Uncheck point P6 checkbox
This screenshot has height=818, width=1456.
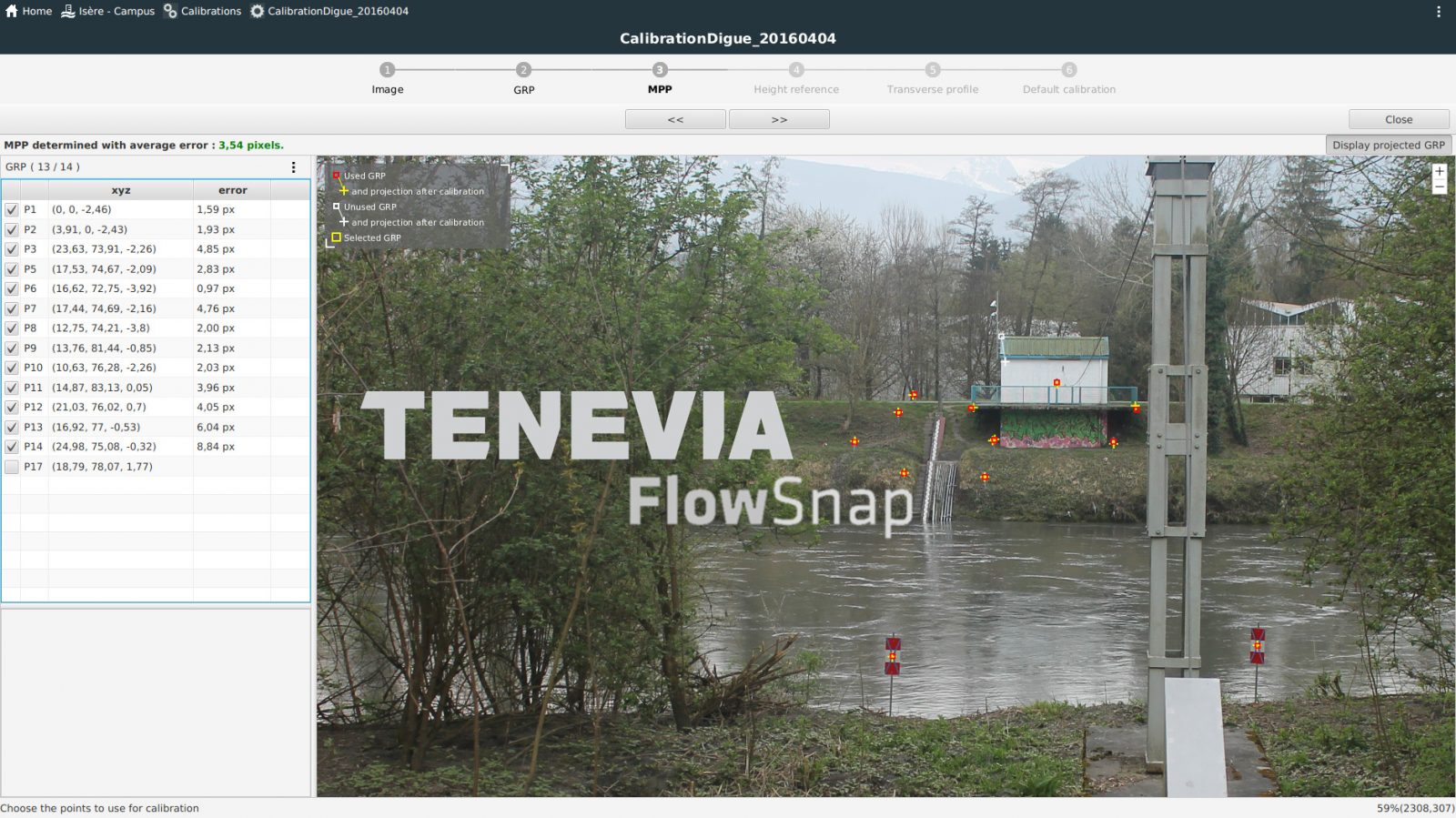pos(12,288)
